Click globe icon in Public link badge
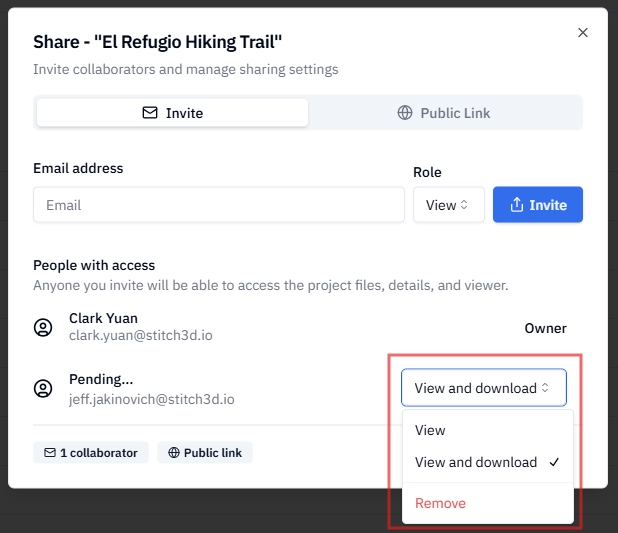618x533 pixels. point(174,453)
